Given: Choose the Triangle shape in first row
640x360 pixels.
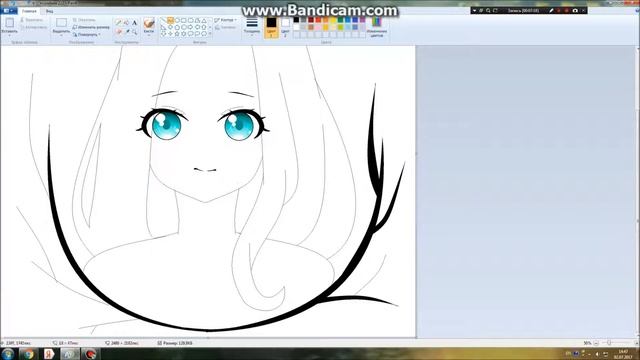Looking at the screenshot, I should (x=204, y=20).
